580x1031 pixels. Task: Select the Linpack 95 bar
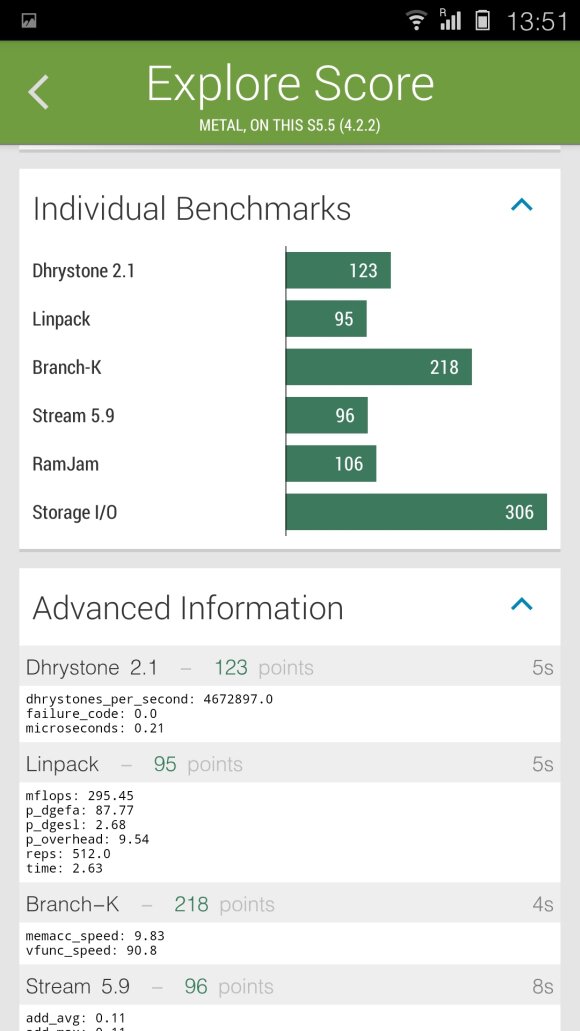point(326,319)
